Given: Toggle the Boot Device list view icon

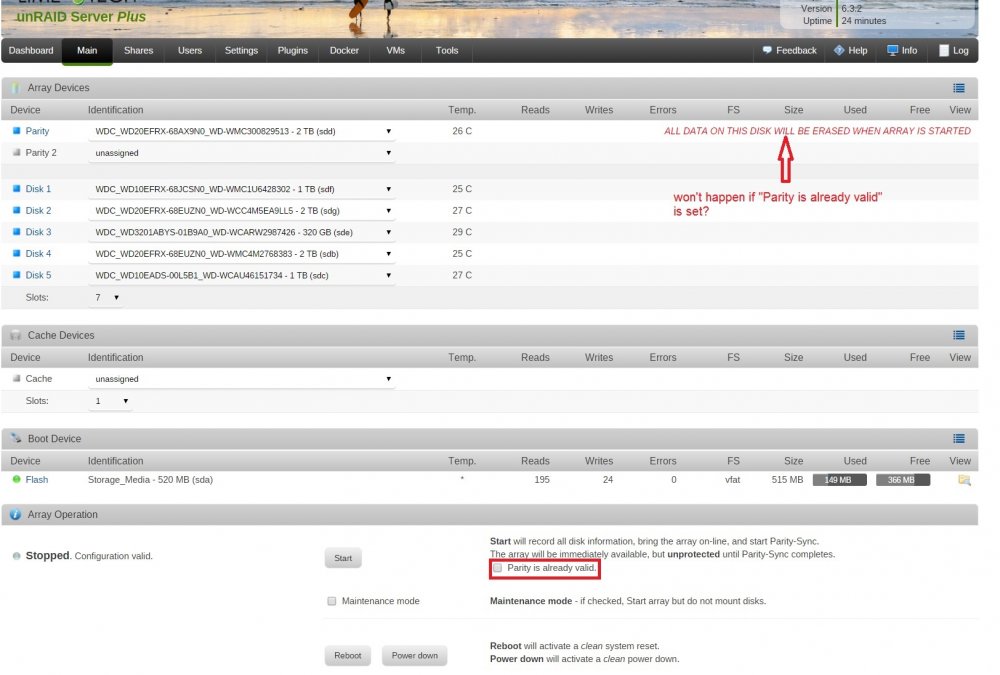Looking at the screenshot, I should coord(959,438).
